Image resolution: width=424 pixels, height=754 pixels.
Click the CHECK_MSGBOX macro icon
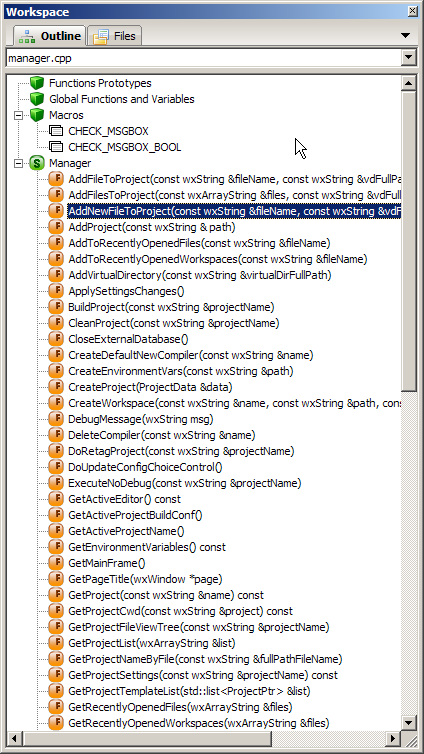click(56, 131)
